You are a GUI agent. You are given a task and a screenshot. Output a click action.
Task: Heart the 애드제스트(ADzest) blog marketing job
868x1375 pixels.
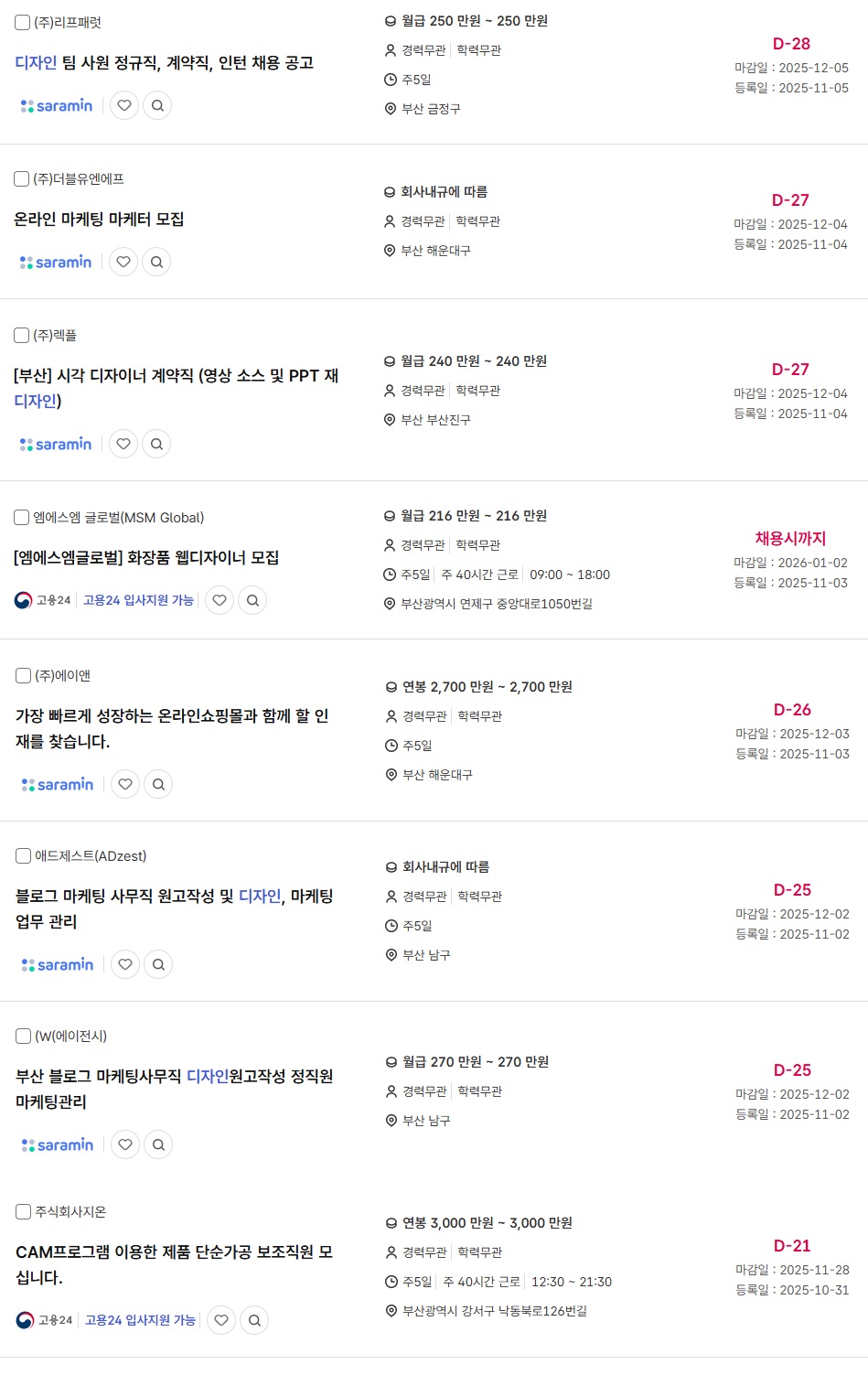coord(125,964)
